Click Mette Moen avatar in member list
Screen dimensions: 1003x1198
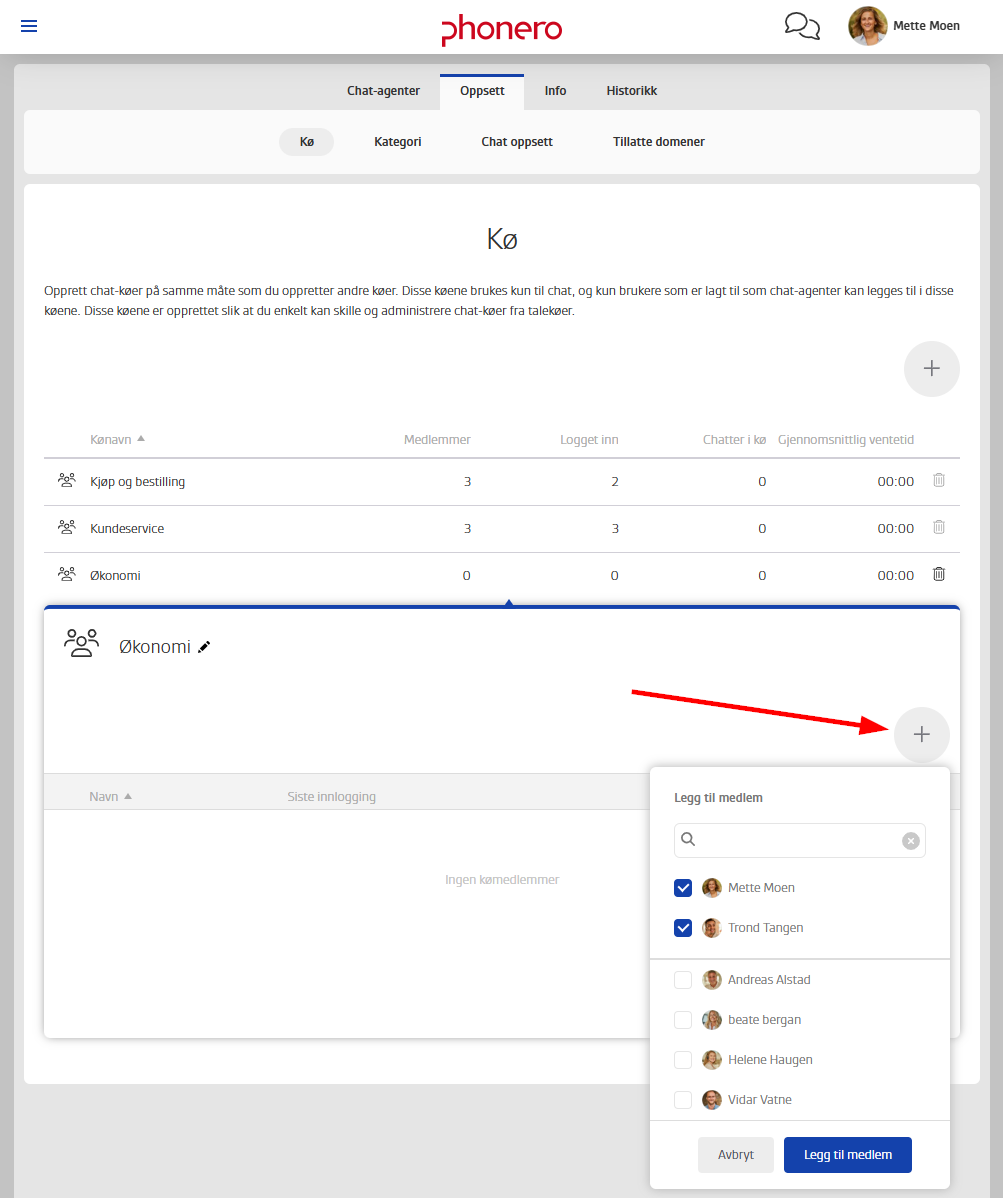pos(712,888)
